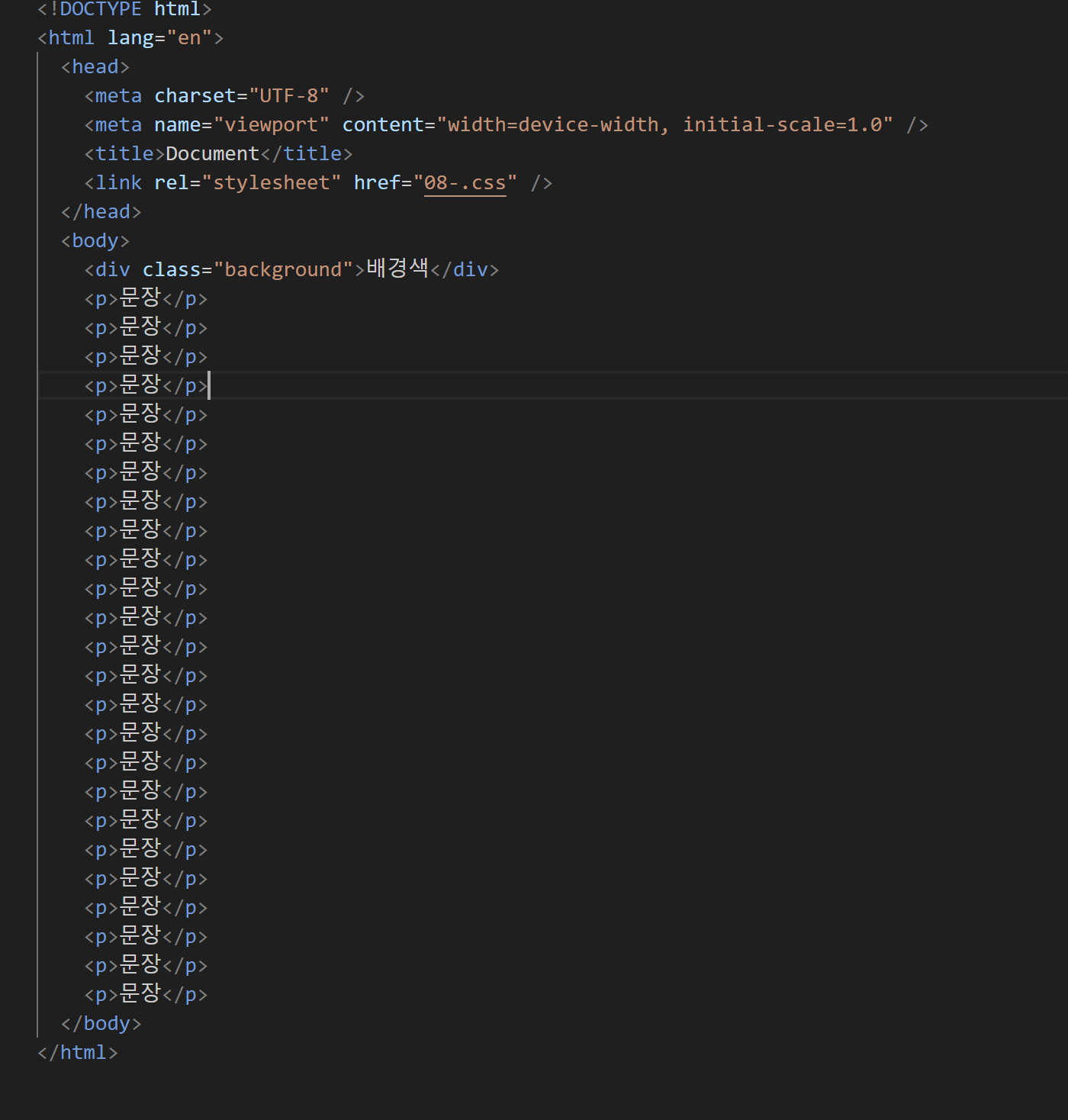This screenshot has height=1120, width=1068.
Task: Click the "link" tag name
Action: click(x=118, y=183)
